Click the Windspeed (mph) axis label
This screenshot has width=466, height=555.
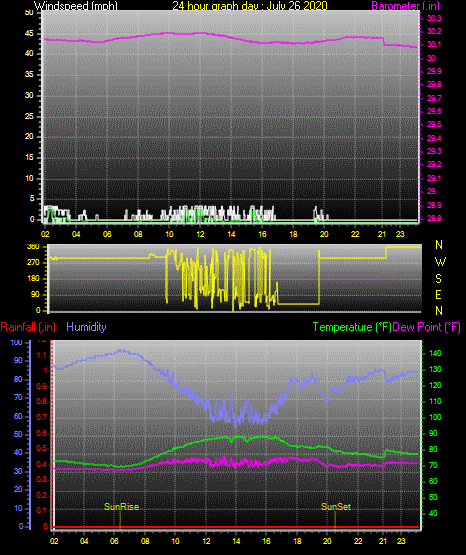75,6
